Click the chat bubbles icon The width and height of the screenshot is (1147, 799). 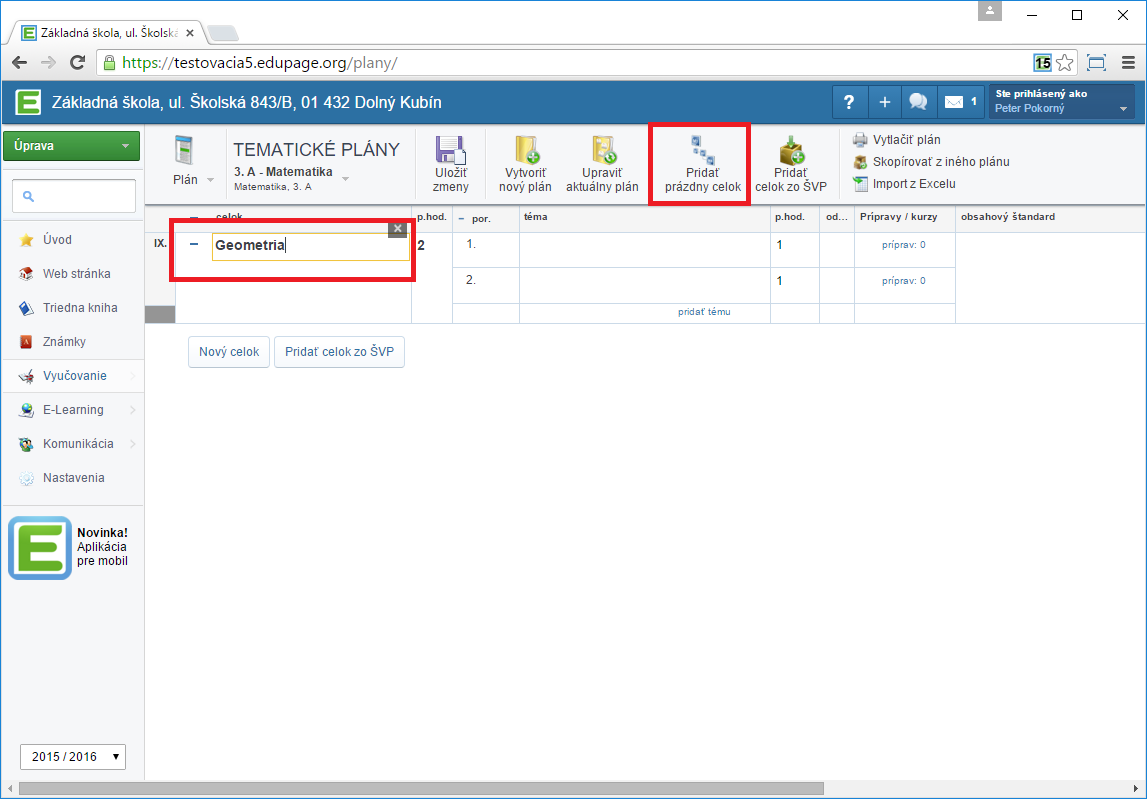[x=917, y=102]
